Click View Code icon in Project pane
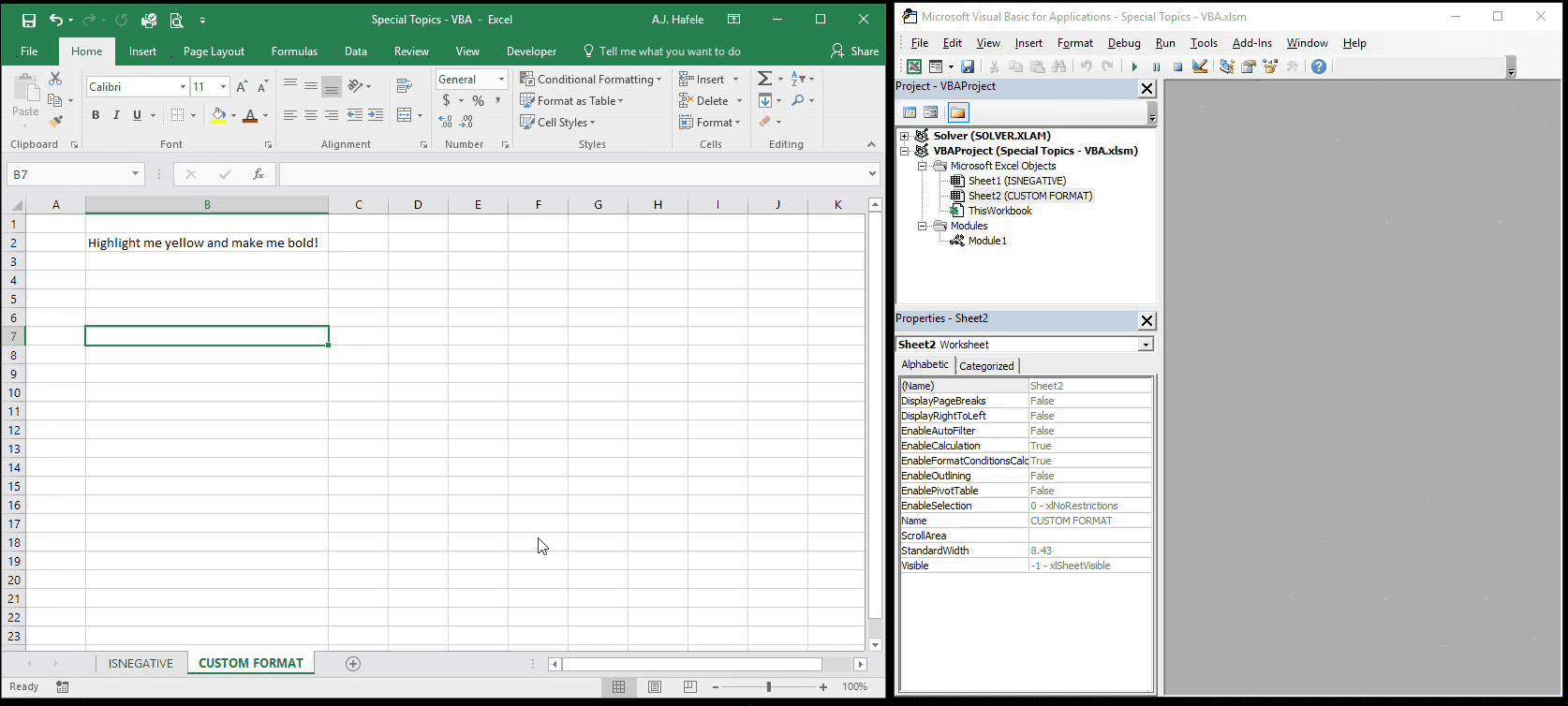Image resolution: width=1568 pixels, height=706 pixels. [x=910, y=112]
